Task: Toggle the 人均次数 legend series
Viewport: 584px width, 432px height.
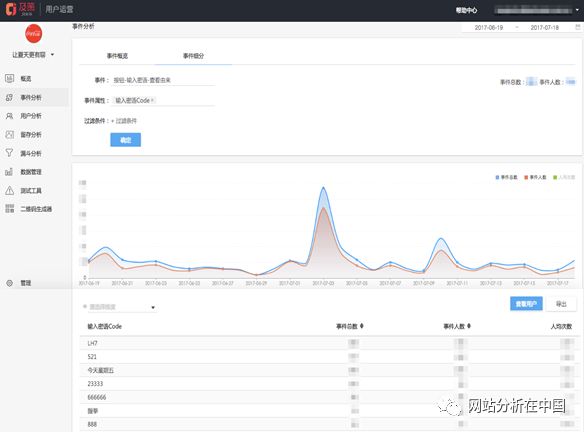Action: click(x=564, y=177)
